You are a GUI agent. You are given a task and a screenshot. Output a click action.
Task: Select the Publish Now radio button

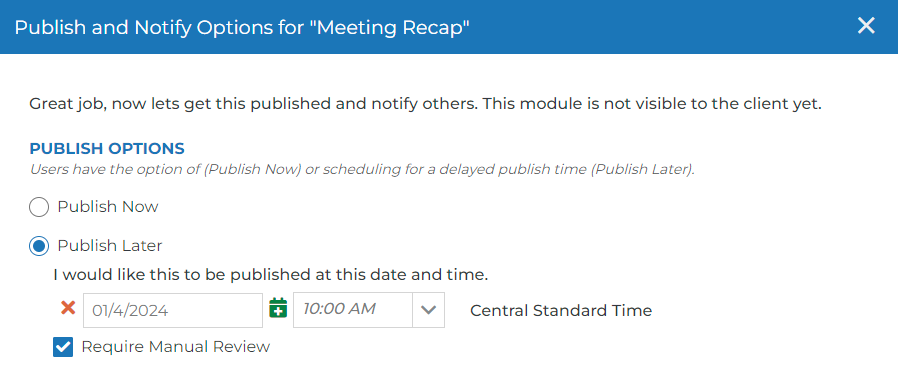click(39, 207)
